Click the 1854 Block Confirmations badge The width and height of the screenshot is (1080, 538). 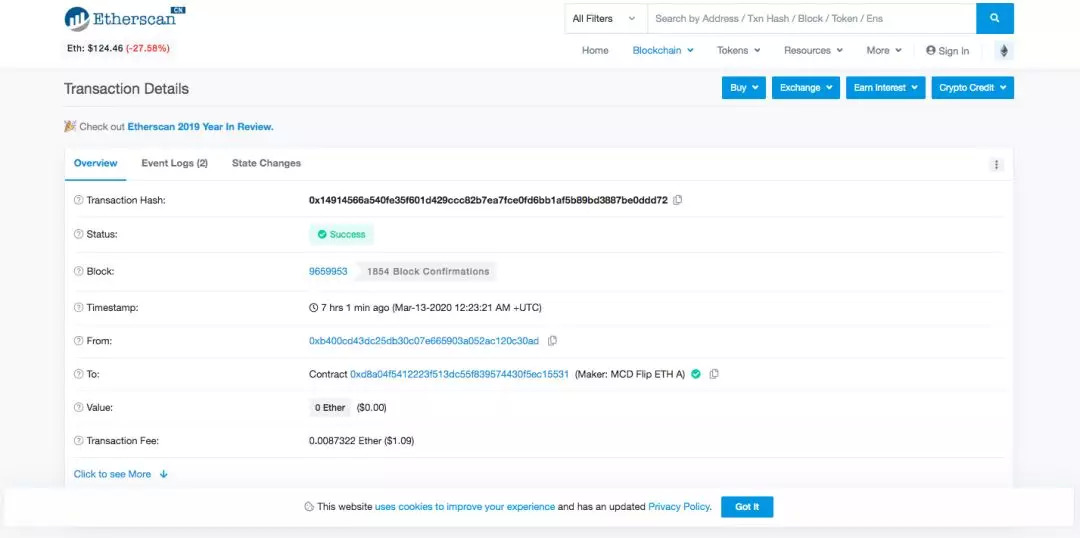click(x=428, y=271)
